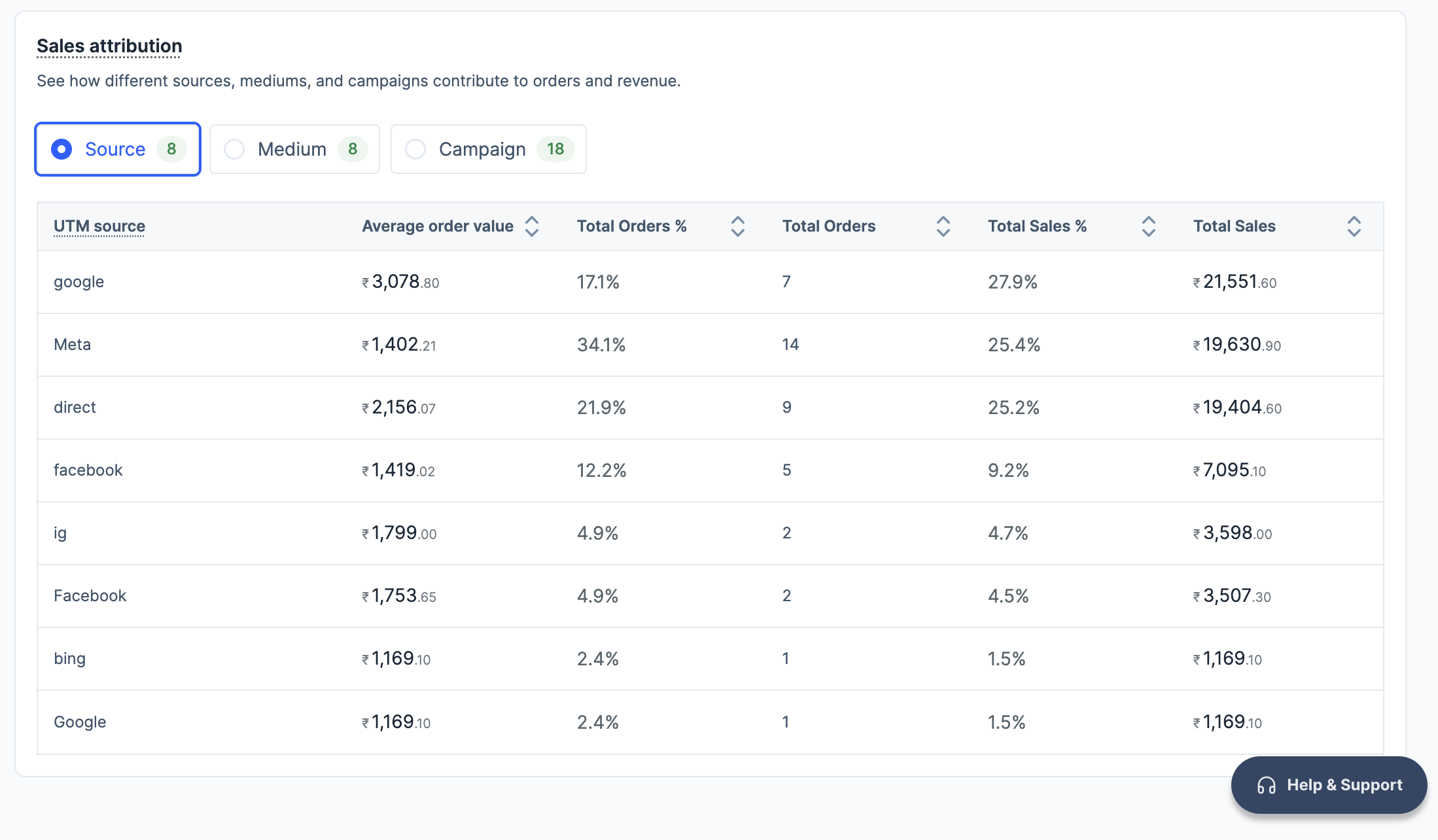Sort the Total Orders column
The height and width of the screenshot is (840, 1438).
click(x=943, y=226)
